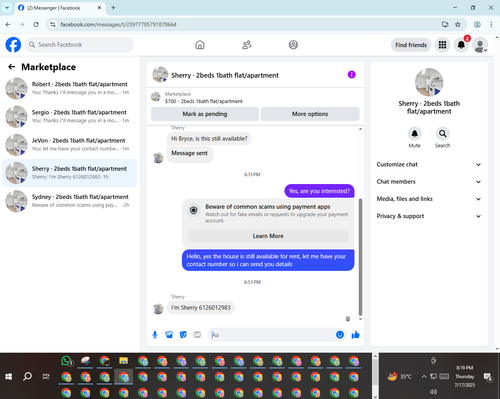Open the Facebook menu grid icon
The width and height of the screenshot is (500, 399).
tap(442, 45)
